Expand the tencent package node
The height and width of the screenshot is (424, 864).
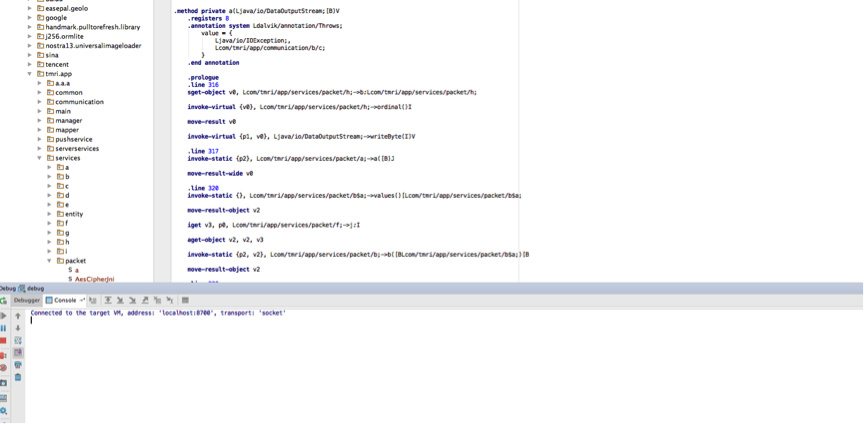(29, 65)
